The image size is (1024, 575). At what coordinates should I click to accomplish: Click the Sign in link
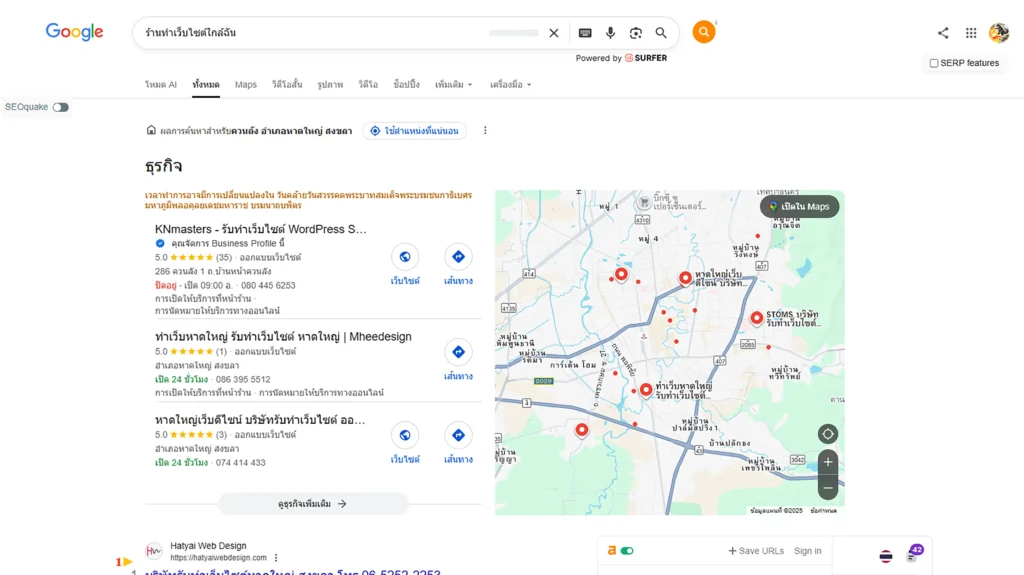[808, 551]
